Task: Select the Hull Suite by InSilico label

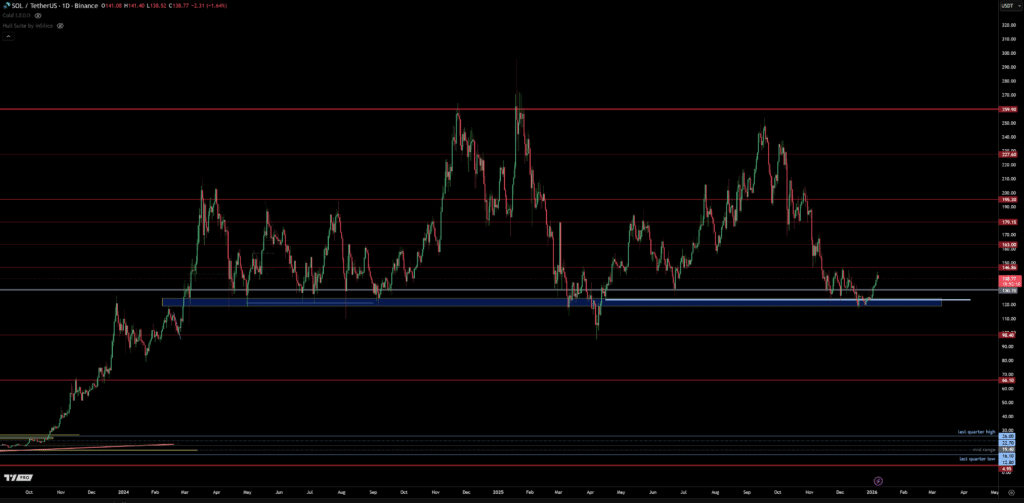Action: point(28,25)
